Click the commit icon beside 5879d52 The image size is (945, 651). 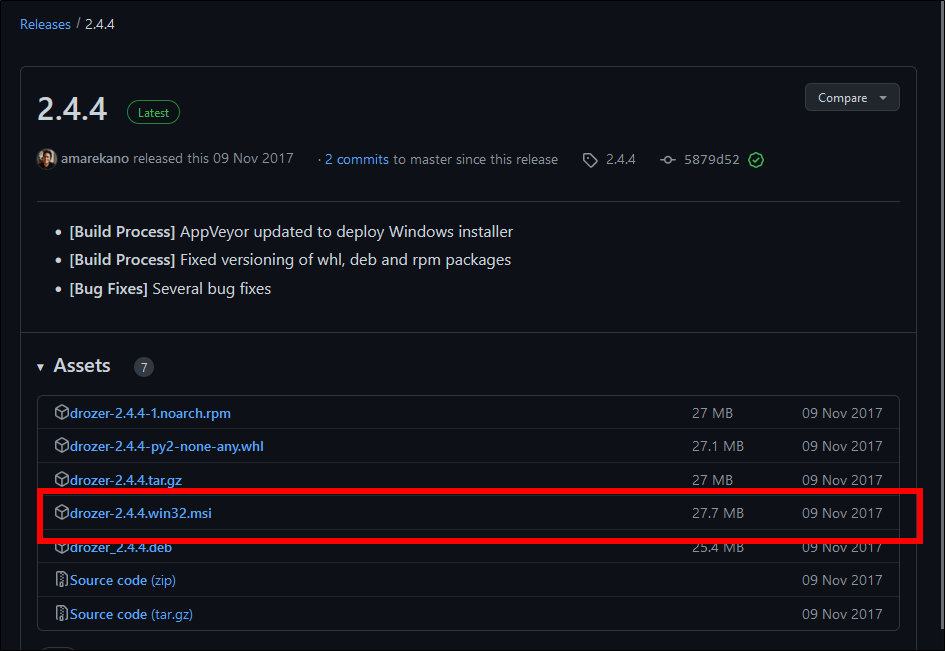667,160
